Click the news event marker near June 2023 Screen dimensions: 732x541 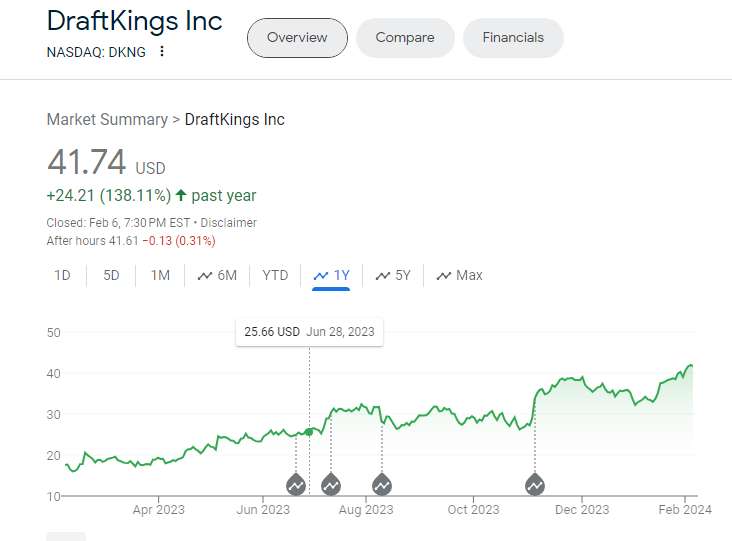click(296, 485)
